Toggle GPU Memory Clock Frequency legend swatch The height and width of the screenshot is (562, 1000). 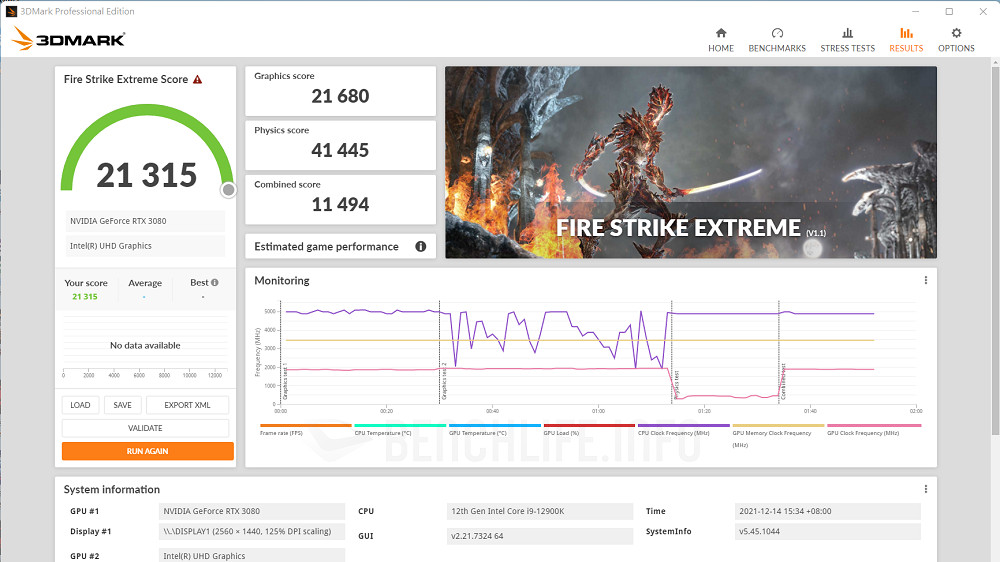778,425
